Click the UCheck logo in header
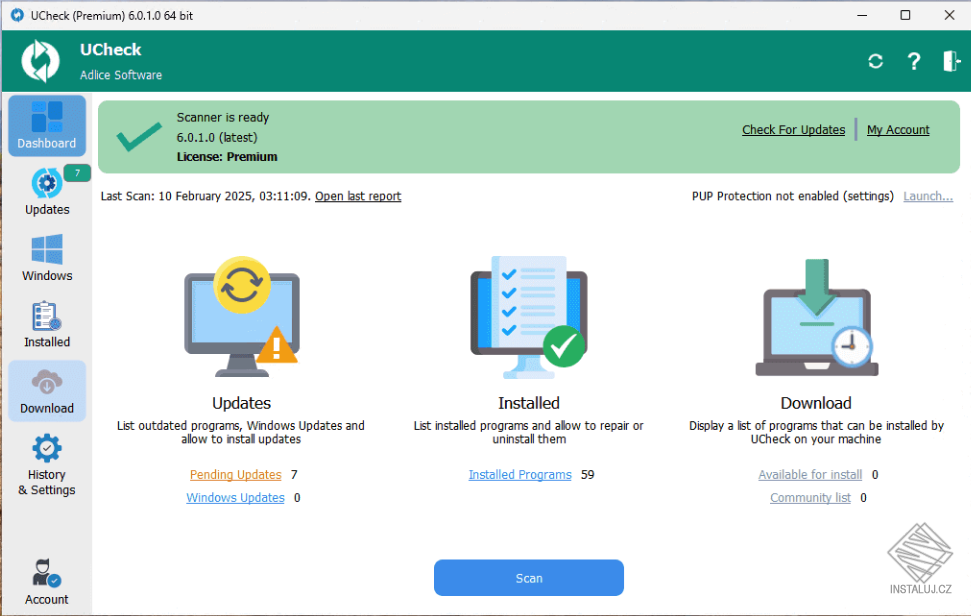The height and width of the screenshot is (616, 971). click(x=40, y=61)
